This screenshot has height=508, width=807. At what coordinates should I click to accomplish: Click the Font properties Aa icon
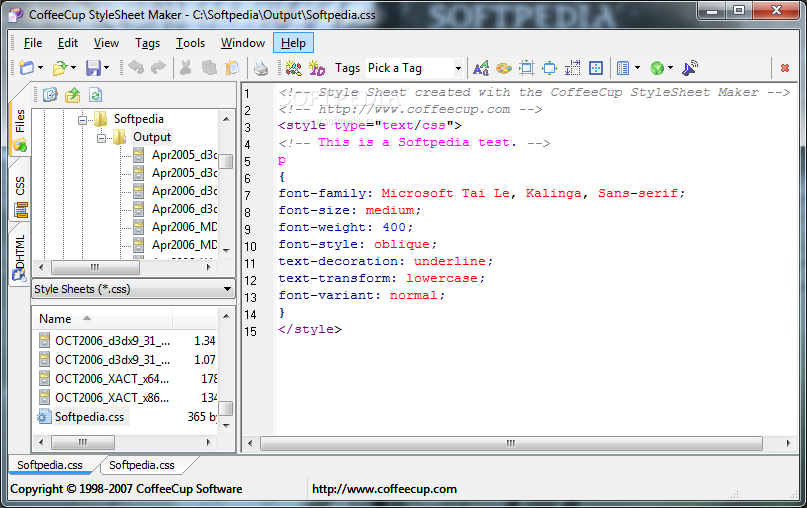(x=481, y=68)
